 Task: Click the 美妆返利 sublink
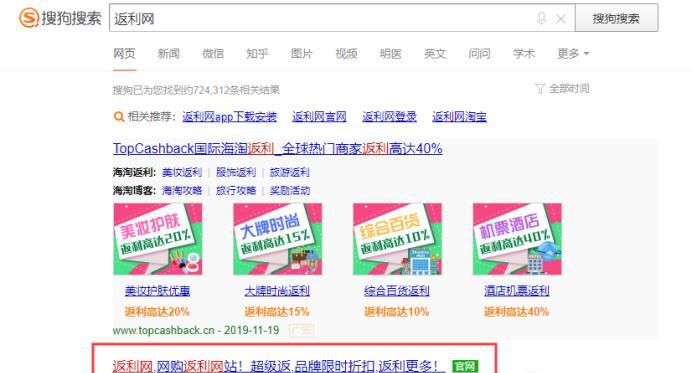tap(182, 172)
